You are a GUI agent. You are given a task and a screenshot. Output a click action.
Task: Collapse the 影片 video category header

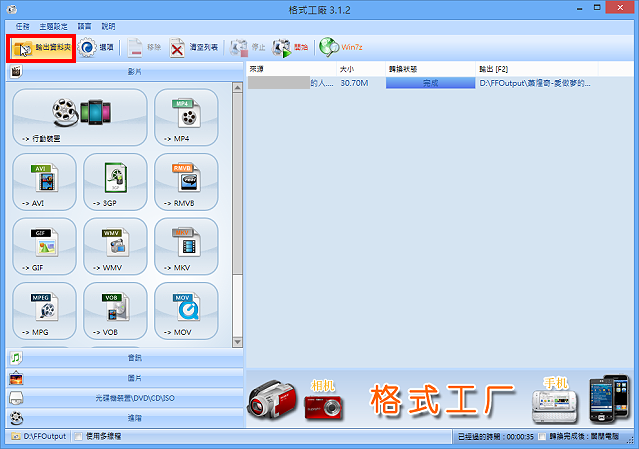pos(125,72)
